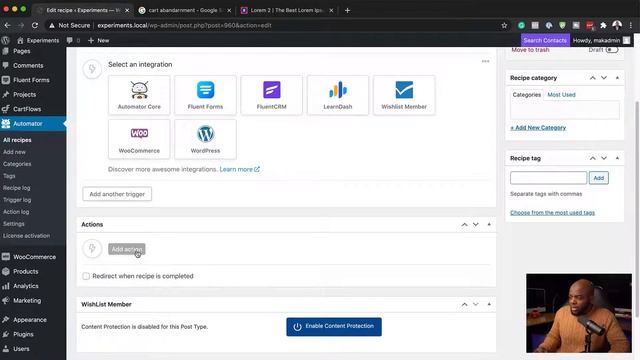Click the browser reload button
The height and width of the screenshot is (360, 640).
click(35, 25)
